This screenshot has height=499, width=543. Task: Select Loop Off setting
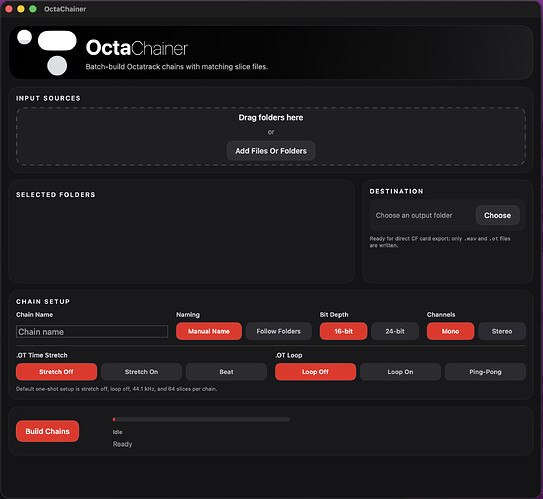tap(315, 372)
